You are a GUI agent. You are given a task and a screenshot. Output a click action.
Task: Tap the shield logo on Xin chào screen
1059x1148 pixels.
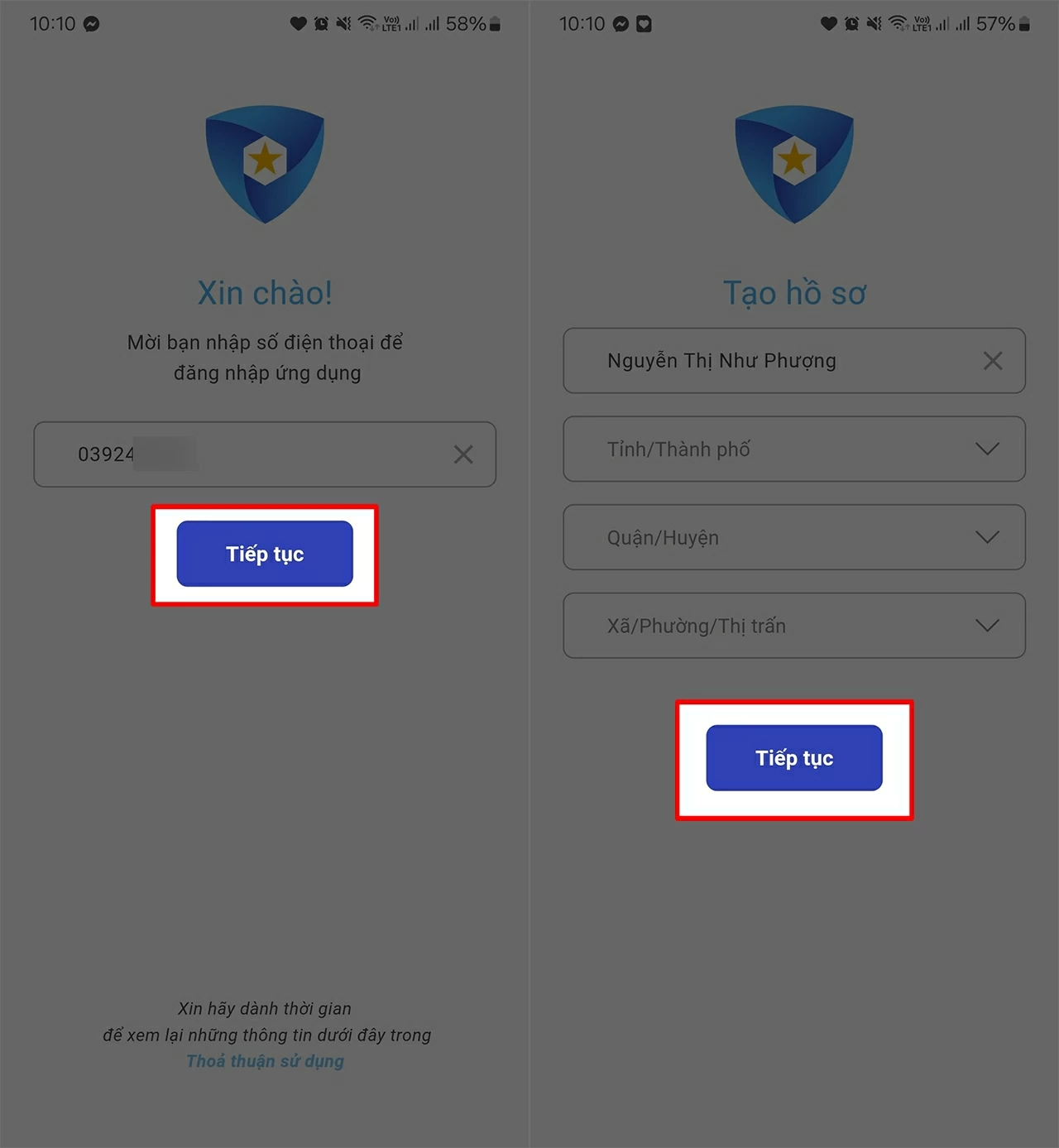pyautogui.click(x=265, y=164)
